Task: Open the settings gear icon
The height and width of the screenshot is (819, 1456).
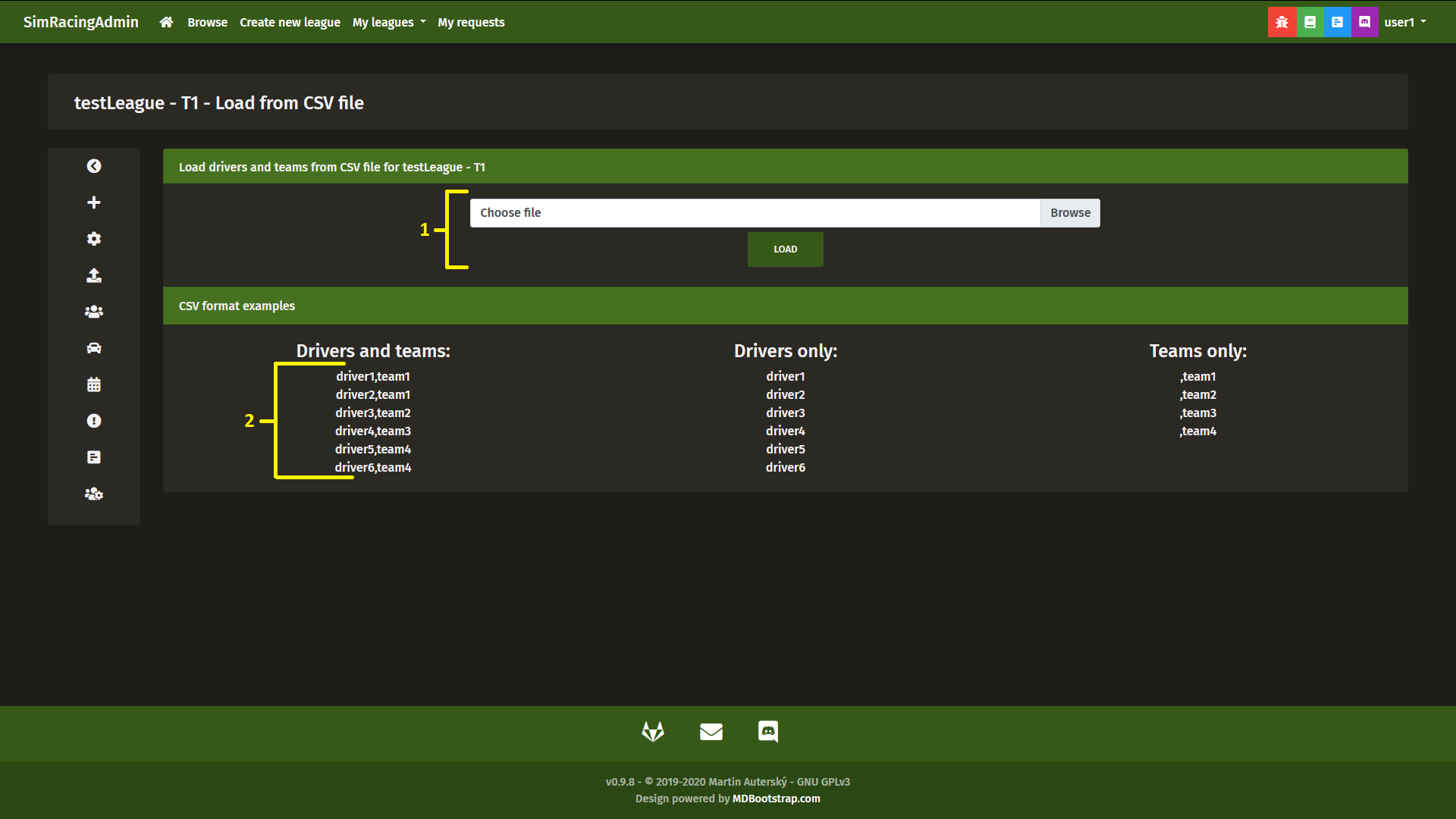Action: point(94,239)
